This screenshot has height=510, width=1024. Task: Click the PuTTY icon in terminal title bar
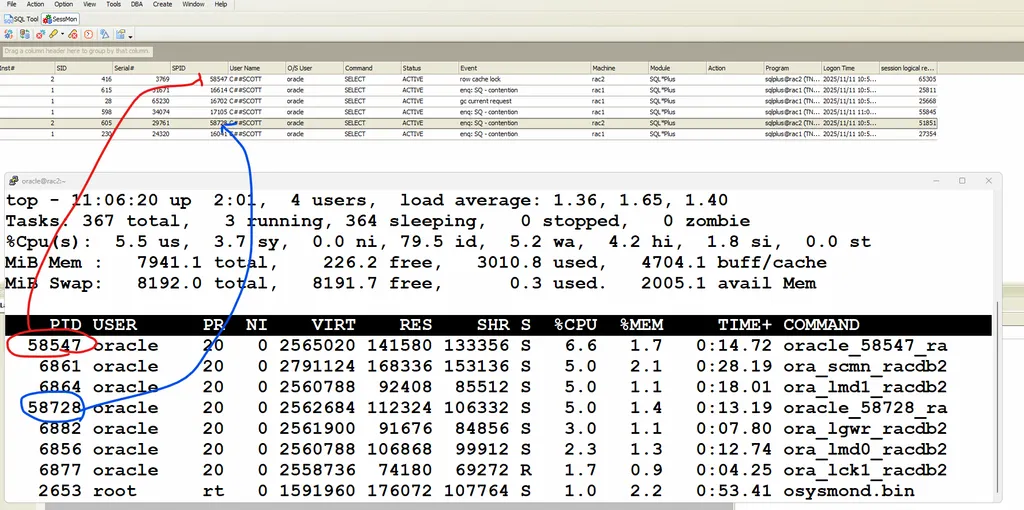[x=13, y=181]
